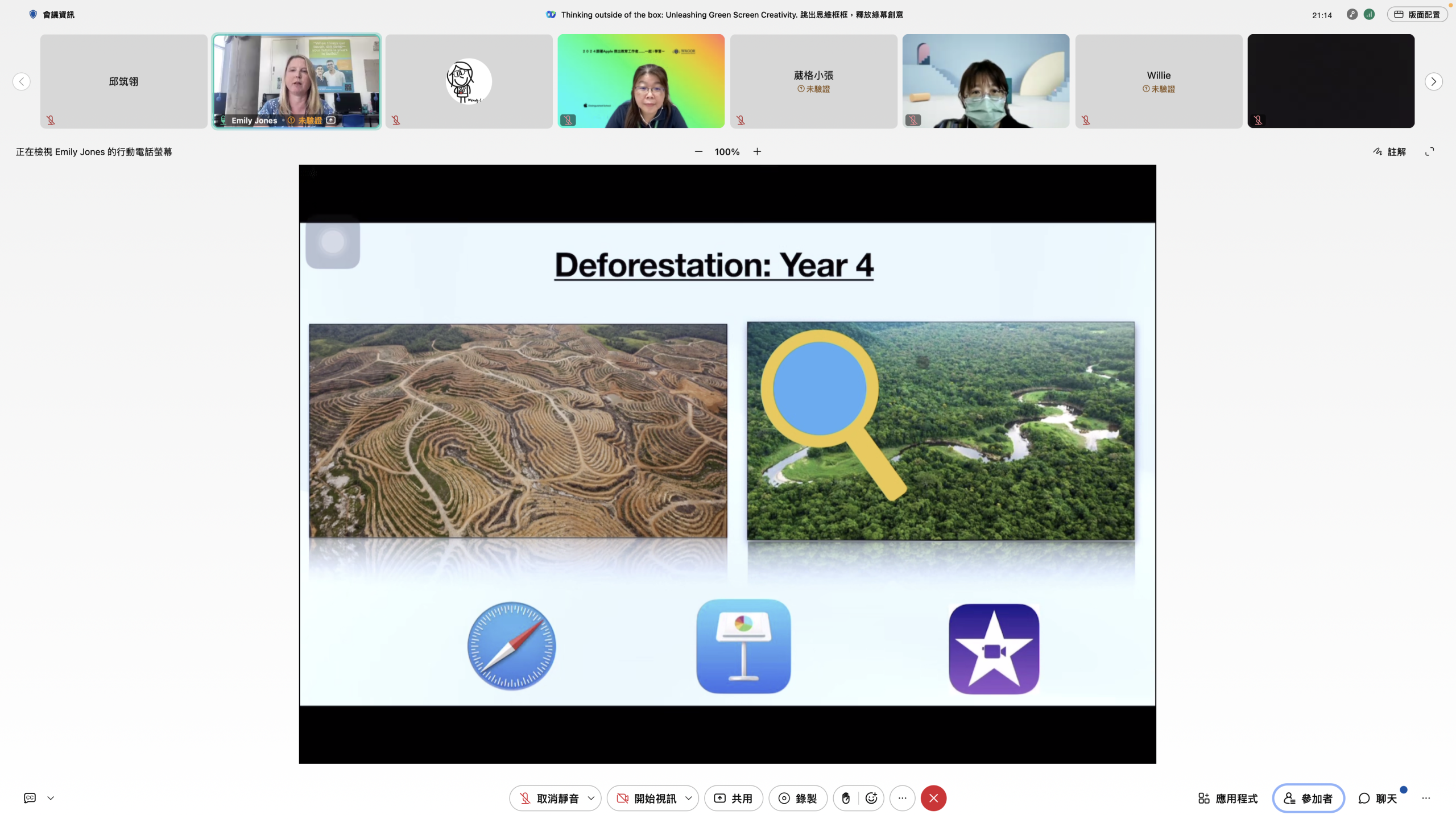Click the more options ellipsis button
Screen dimensions: 1456x819
pos(902,798)
